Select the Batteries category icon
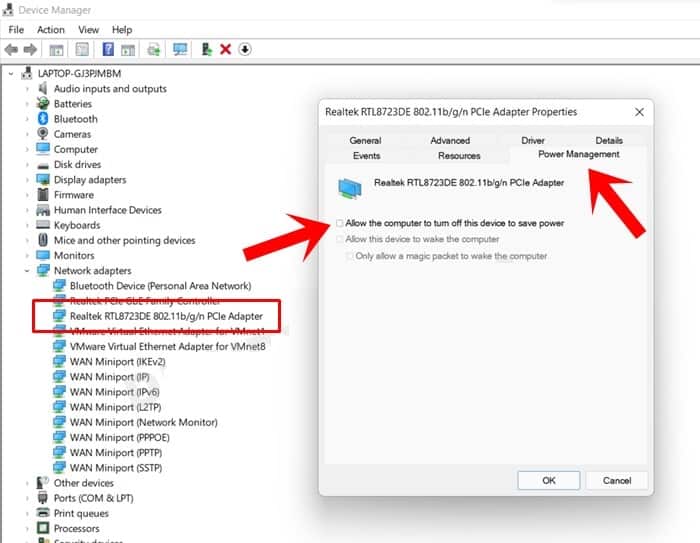The image size is (700, 543). 43,104
